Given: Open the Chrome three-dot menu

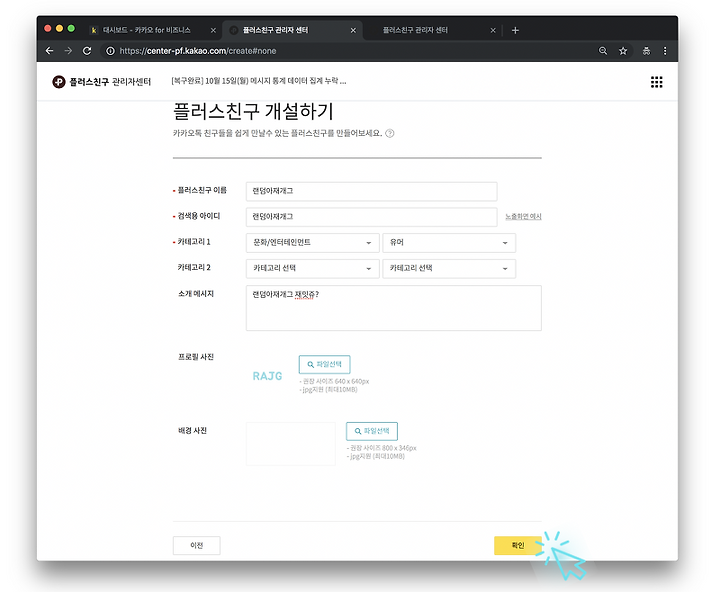Looking at the screenshot, I should coord(665,51).
